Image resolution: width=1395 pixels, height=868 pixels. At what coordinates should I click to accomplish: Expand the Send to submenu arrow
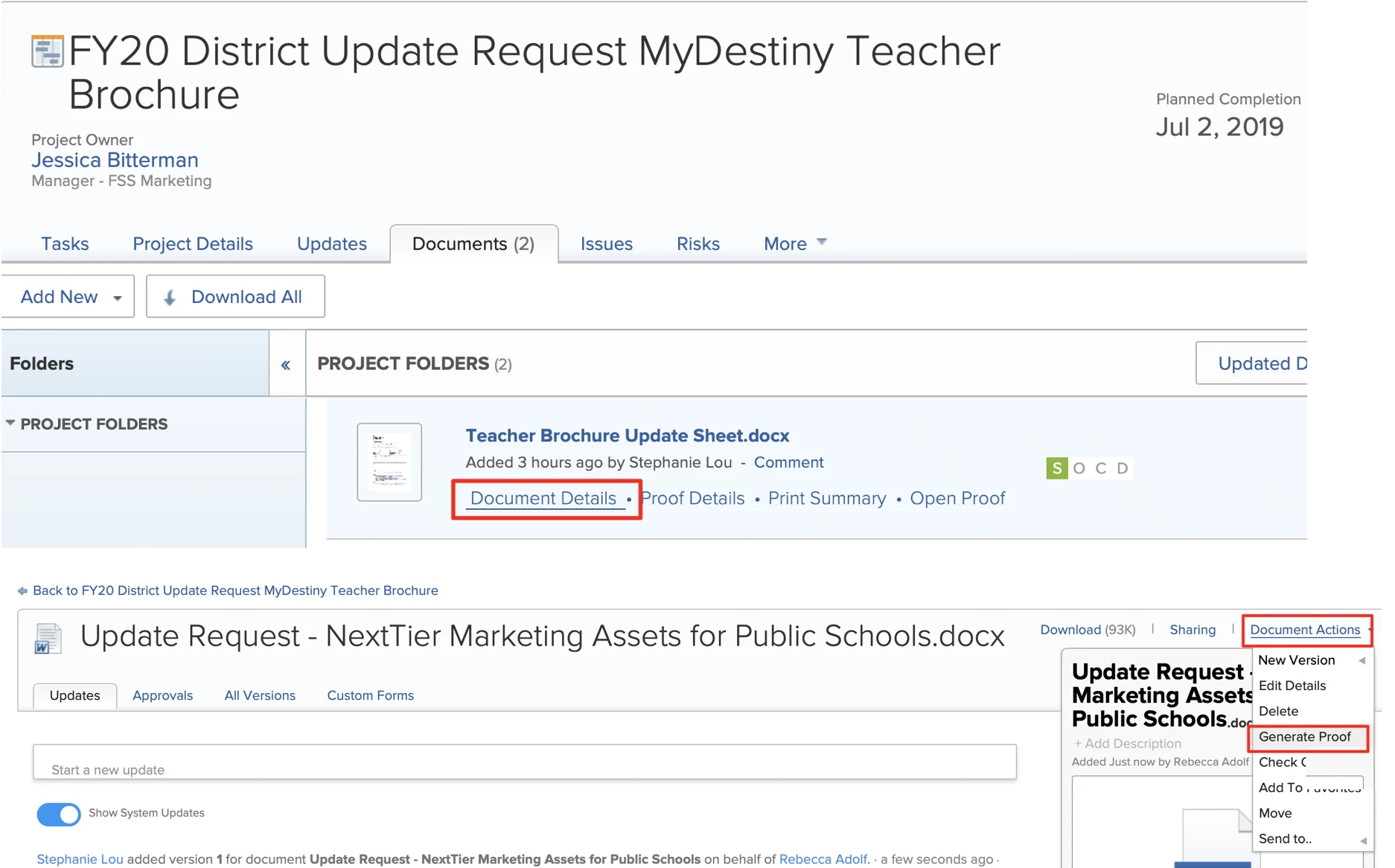point(1363,840)
